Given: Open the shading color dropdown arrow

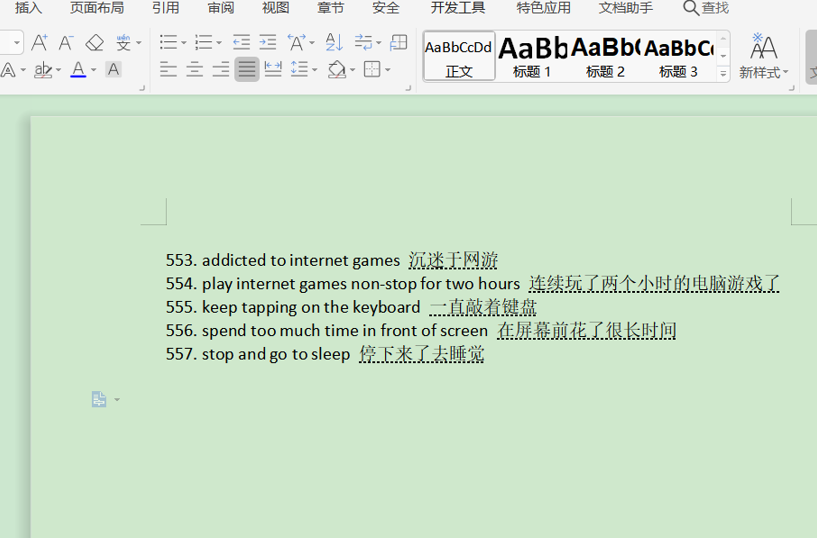Looking at the screenshot, I should tap(353, 69).
